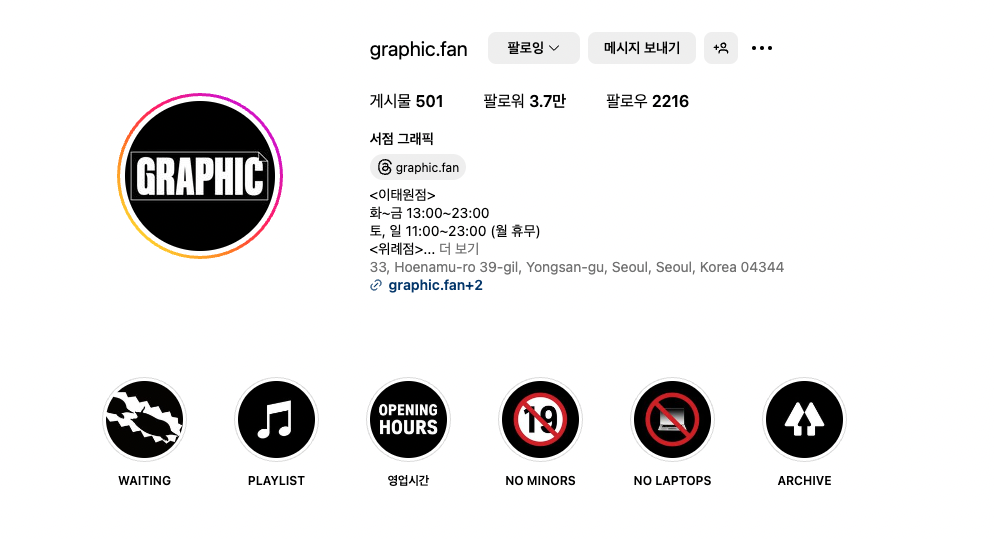Click the 메시지 보내기 message button
The width and height of the screenshot is (994, 539).
(642, 48)
